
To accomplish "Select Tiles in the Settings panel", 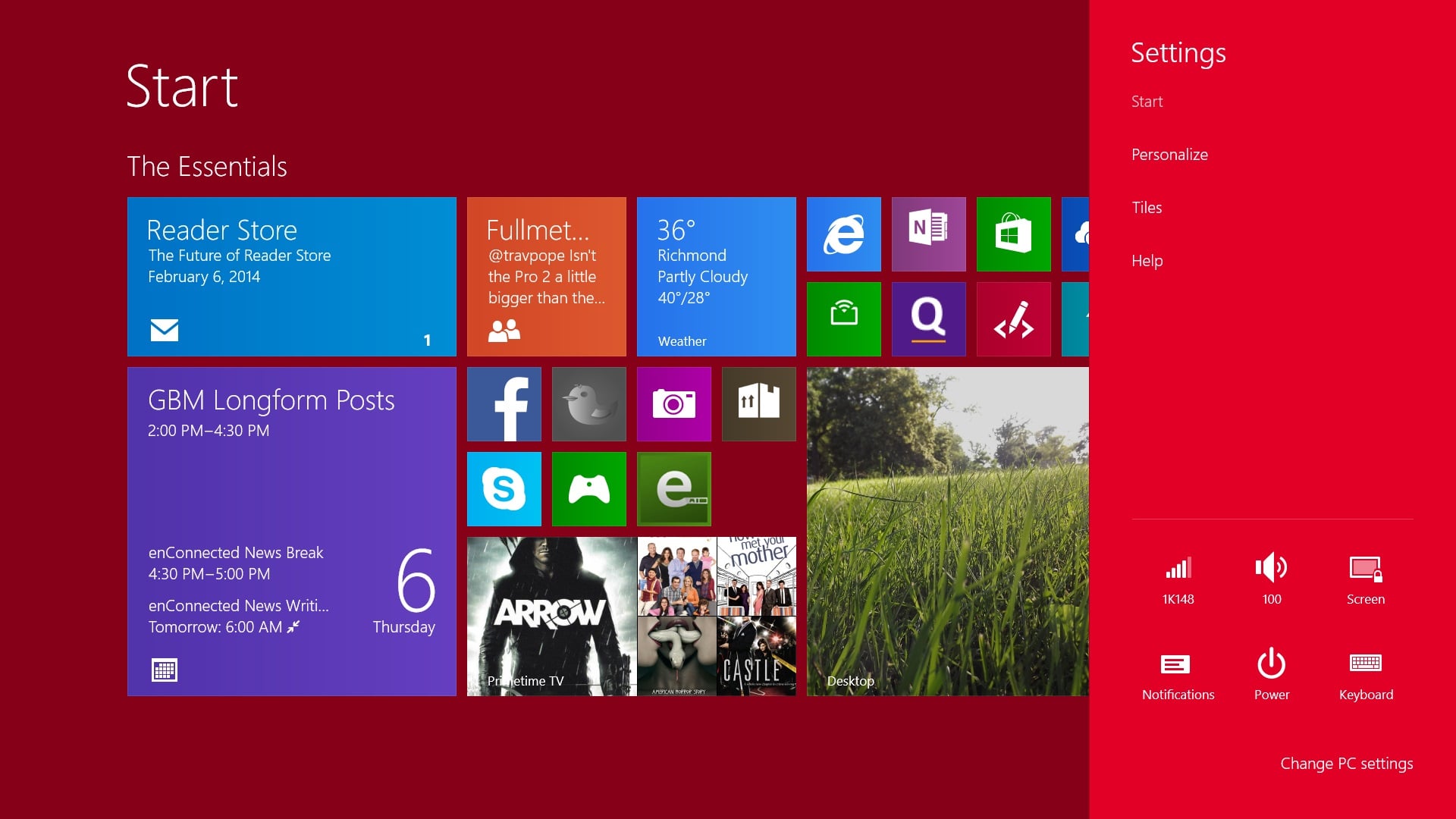I will click(x=1147, y=208).
